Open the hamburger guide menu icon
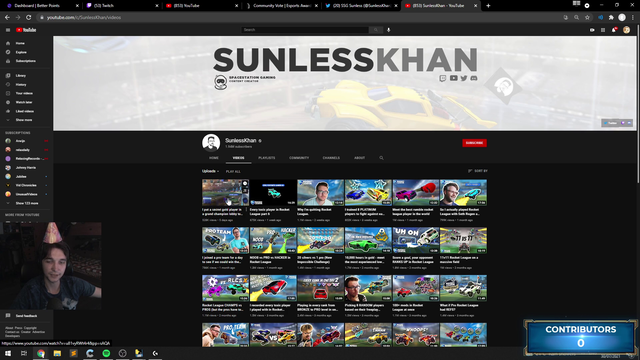 pos(8,30)
